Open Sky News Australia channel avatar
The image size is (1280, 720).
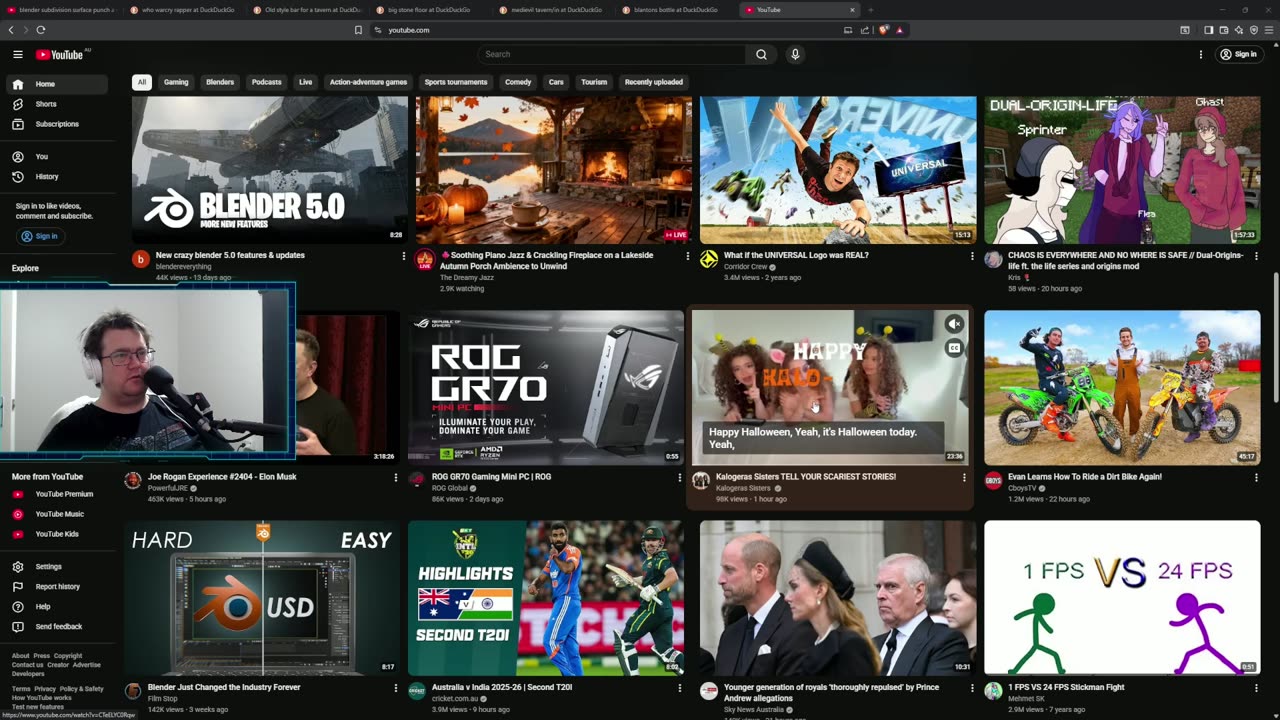(708, 691)
